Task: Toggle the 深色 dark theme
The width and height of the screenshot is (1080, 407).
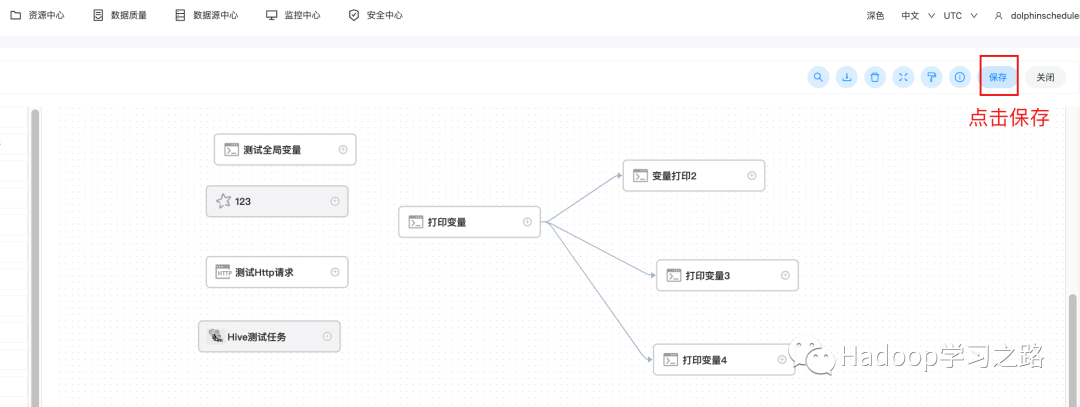Action: pos(875,16)
